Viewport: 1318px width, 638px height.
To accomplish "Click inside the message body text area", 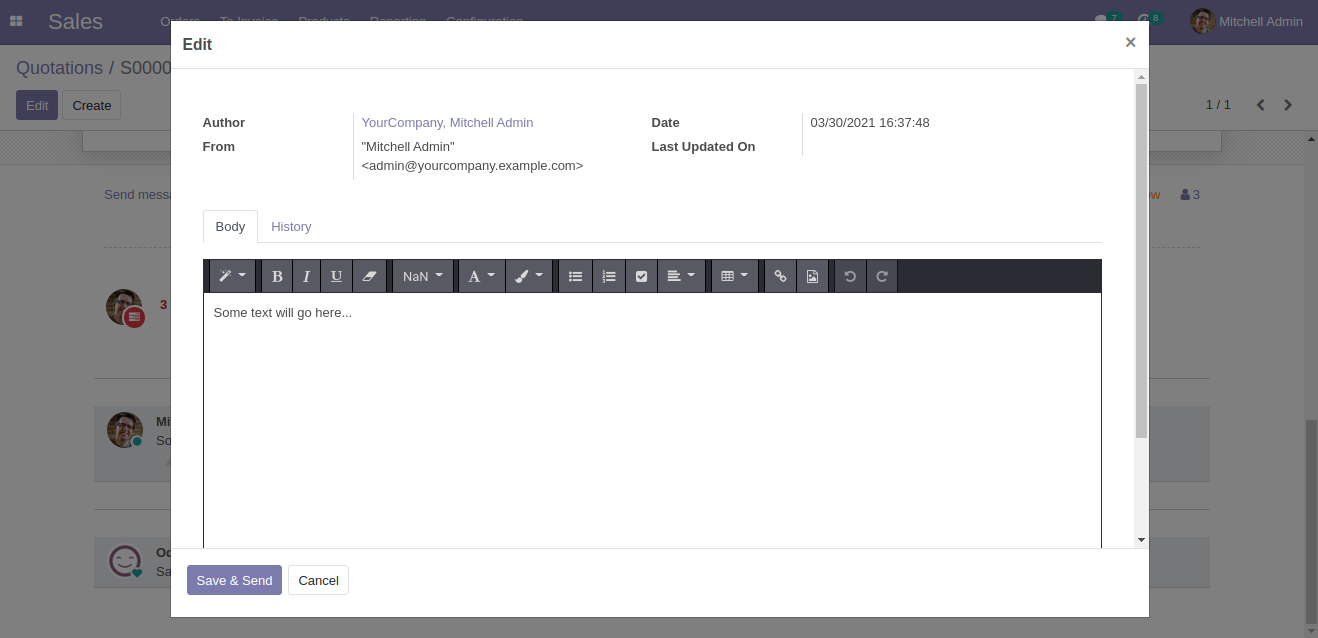I will point(652,420).
